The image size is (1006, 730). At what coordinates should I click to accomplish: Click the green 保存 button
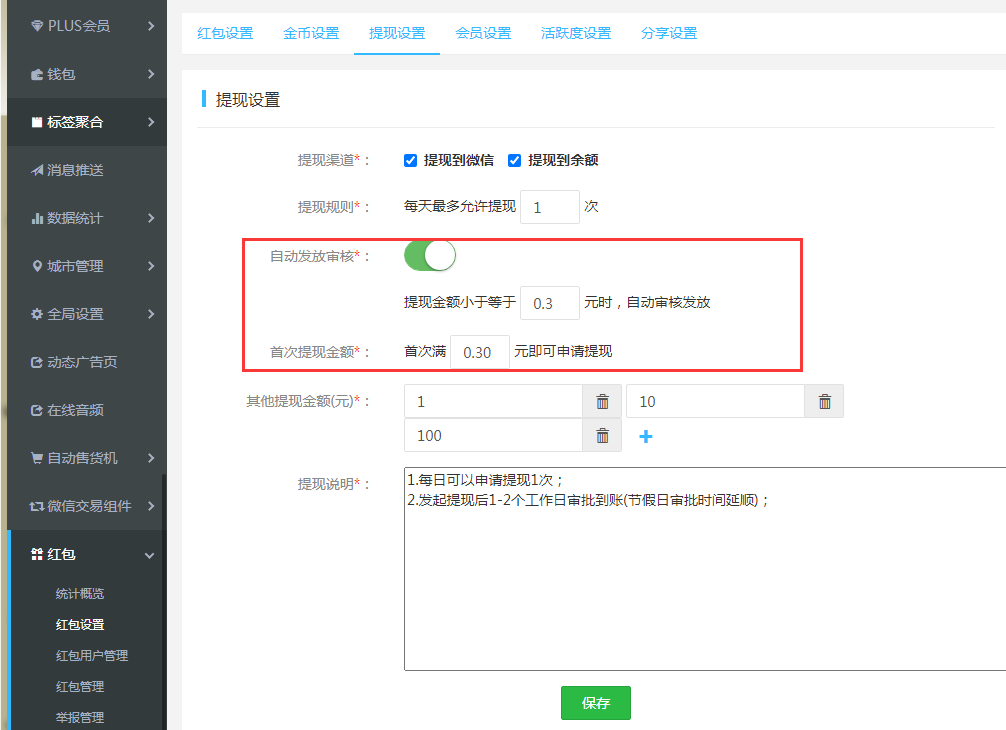(595, 703)
